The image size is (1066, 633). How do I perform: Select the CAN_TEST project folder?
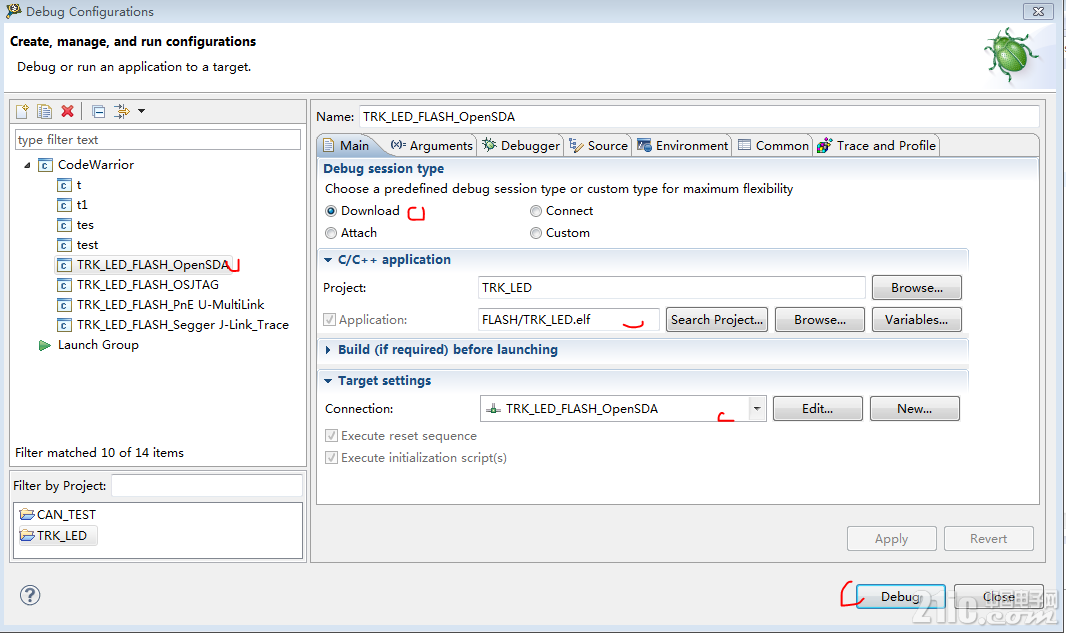click(58, 515)
